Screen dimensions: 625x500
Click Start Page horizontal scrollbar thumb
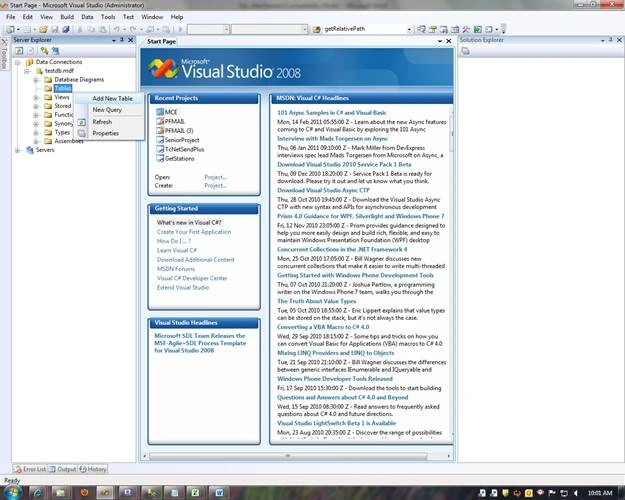288,456
